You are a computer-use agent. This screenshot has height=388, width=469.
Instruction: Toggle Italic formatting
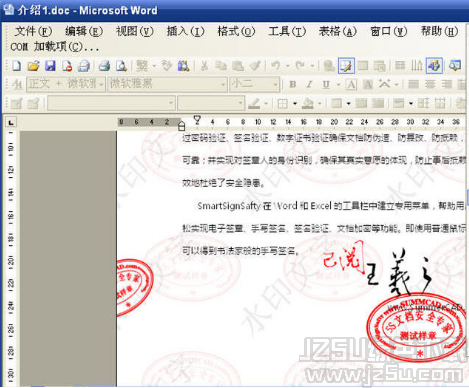coord(309,84)
